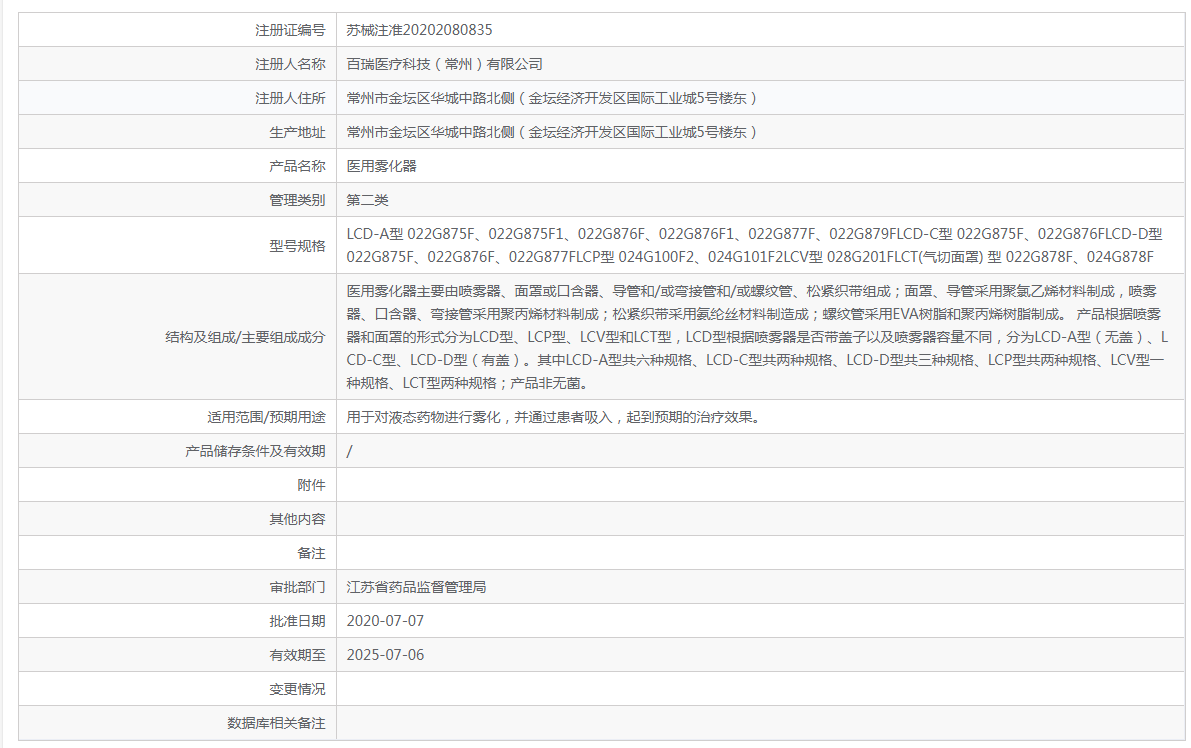Viewport: 1191px width, 748px height.
Task: Click the 结构及组成/主要组成成分 label
Action: (x=245, y=336)
